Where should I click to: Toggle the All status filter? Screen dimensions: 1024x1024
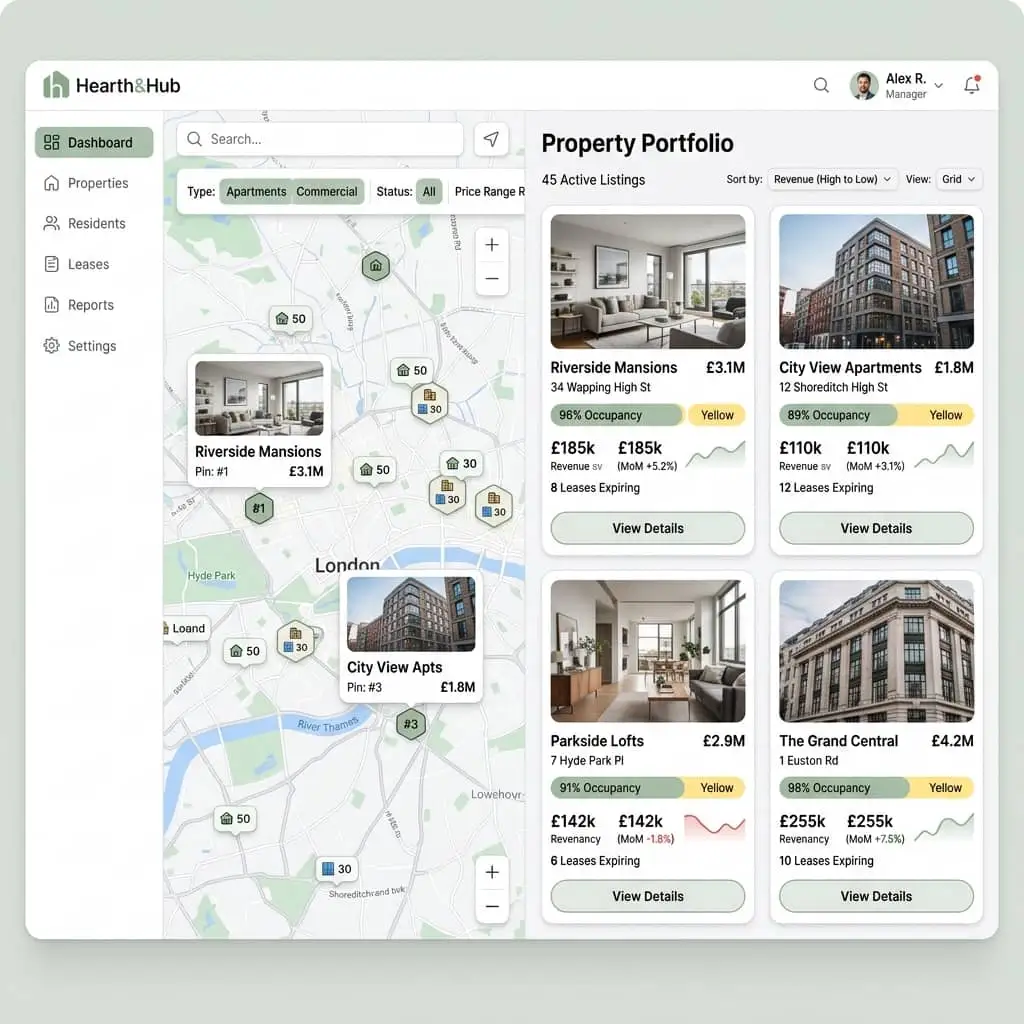coord(429,191)
